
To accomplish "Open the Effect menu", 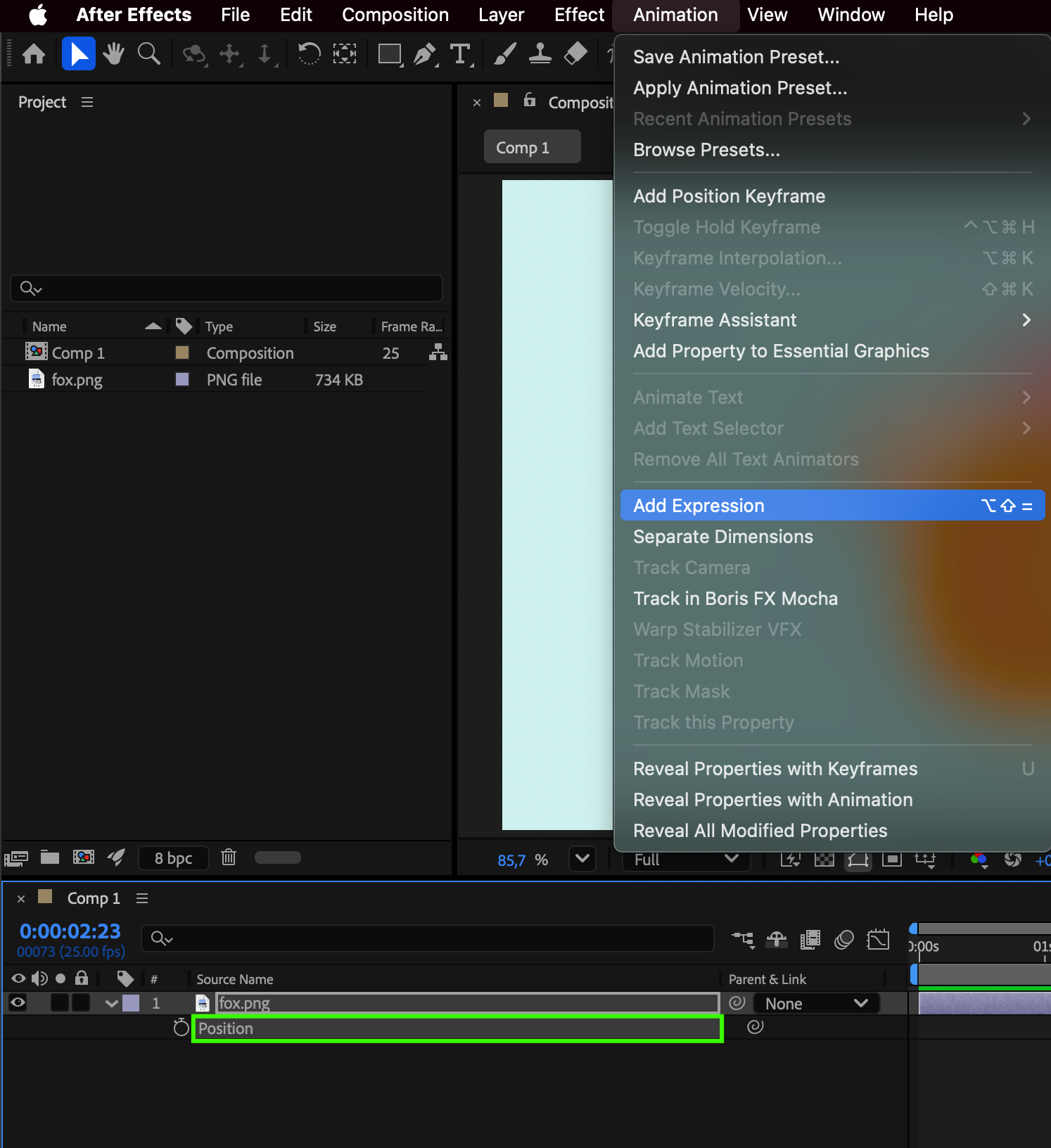I will (579, 15).
